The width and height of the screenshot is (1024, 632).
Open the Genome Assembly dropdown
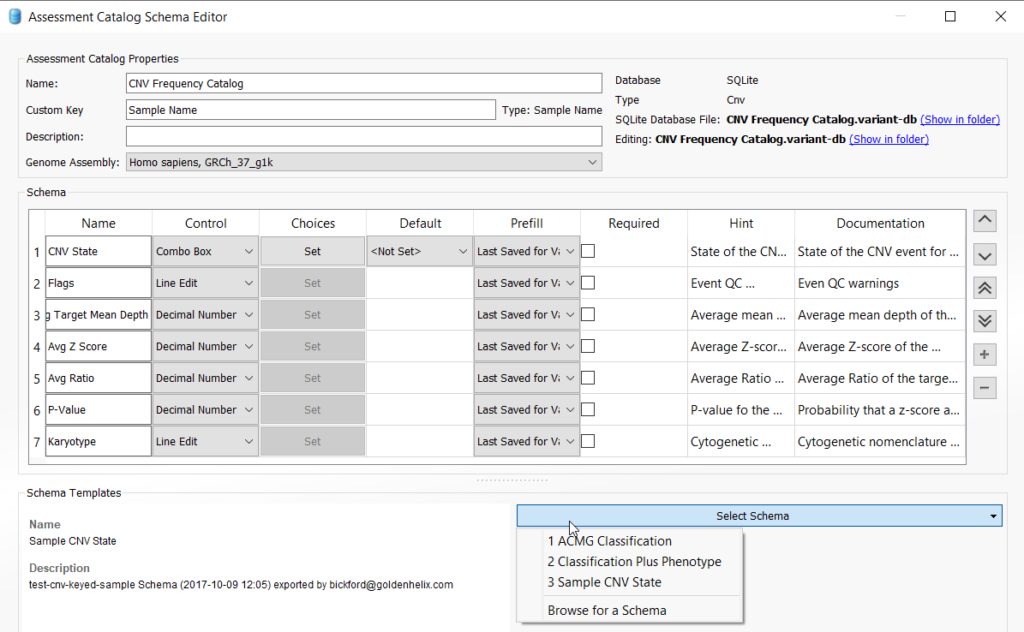pos(592,161)
